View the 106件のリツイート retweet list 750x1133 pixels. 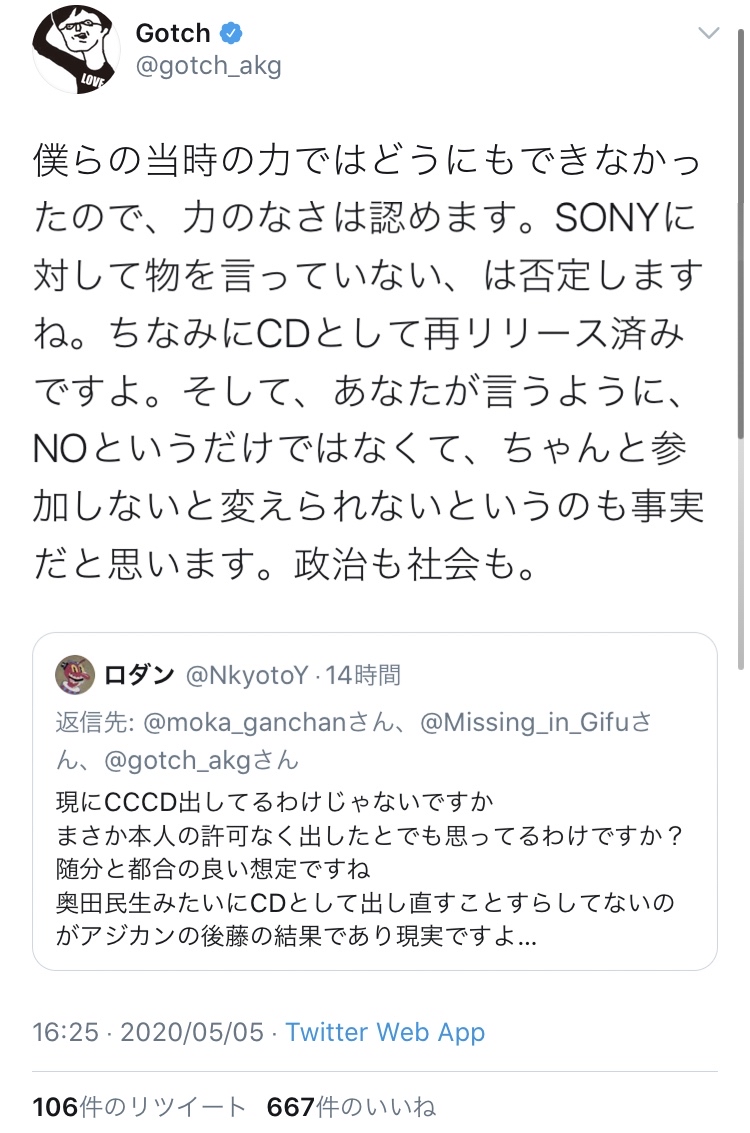pyautogui.click(x=139, y=1107)
